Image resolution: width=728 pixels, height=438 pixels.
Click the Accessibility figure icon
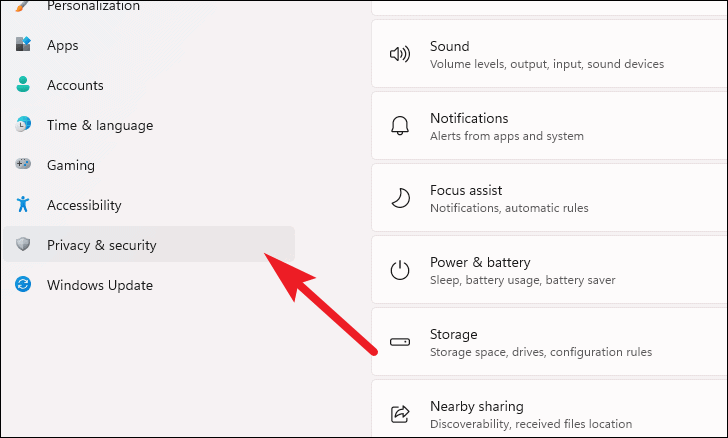[23, 204]
